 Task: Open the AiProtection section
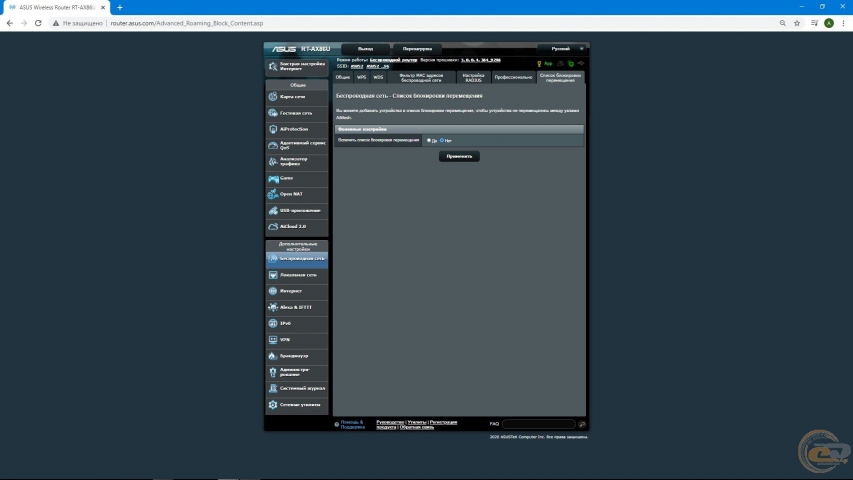[296, 130]
